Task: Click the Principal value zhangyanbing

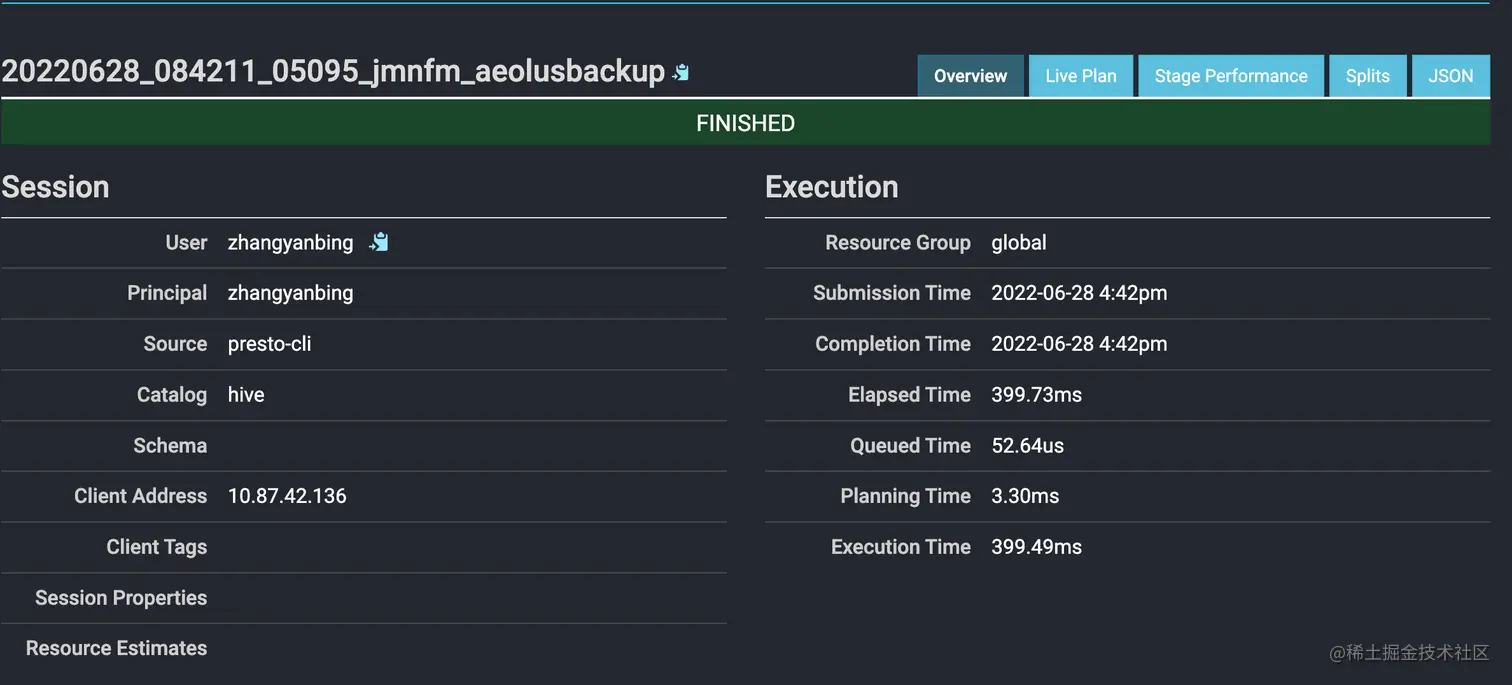Action: pyautogui.click(x=290, y=293)
